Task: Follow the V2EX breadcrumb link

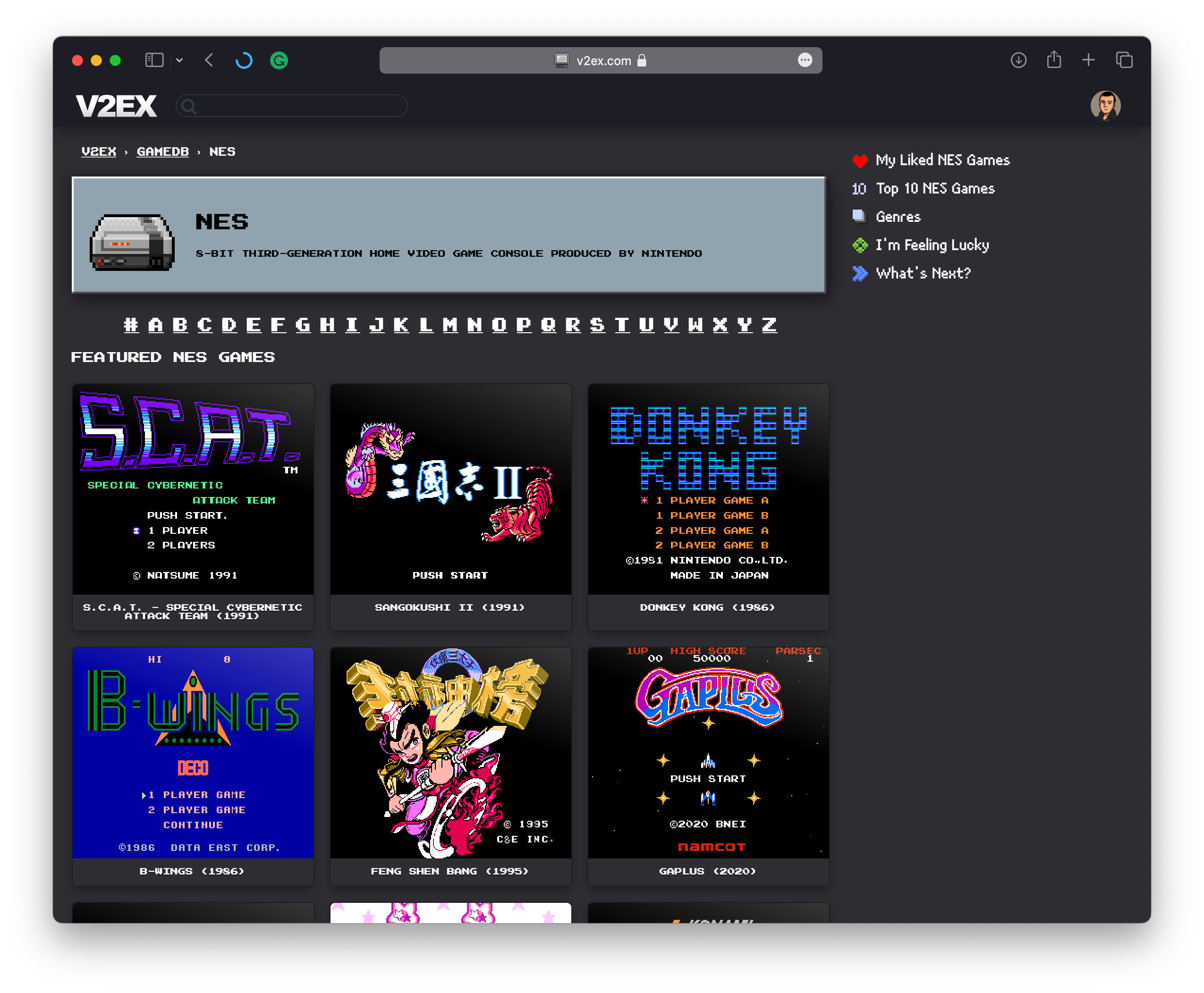Action: pyautogui.click(x=98, y=151)
